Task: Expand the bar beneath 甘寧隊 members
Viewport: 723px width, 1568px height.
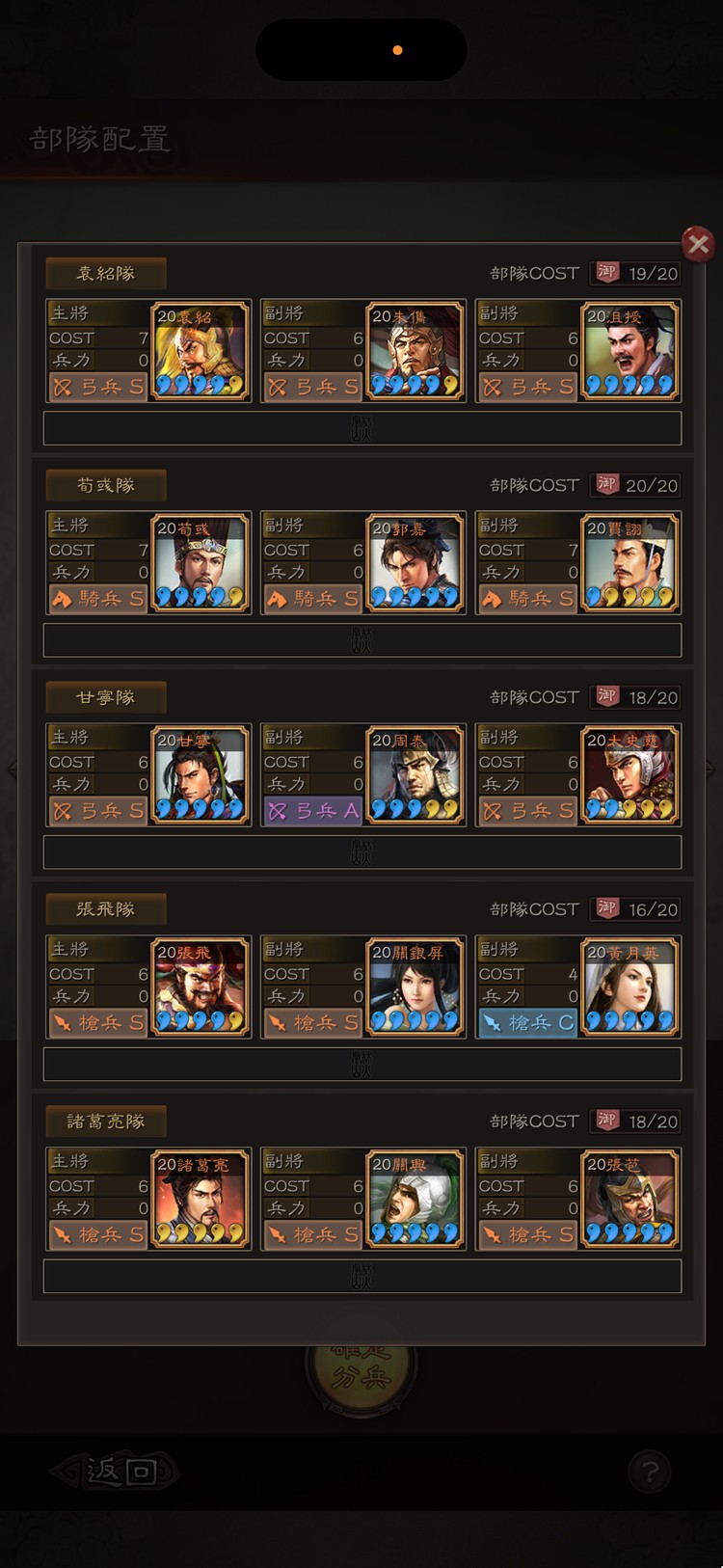Action: click(362, 852)
